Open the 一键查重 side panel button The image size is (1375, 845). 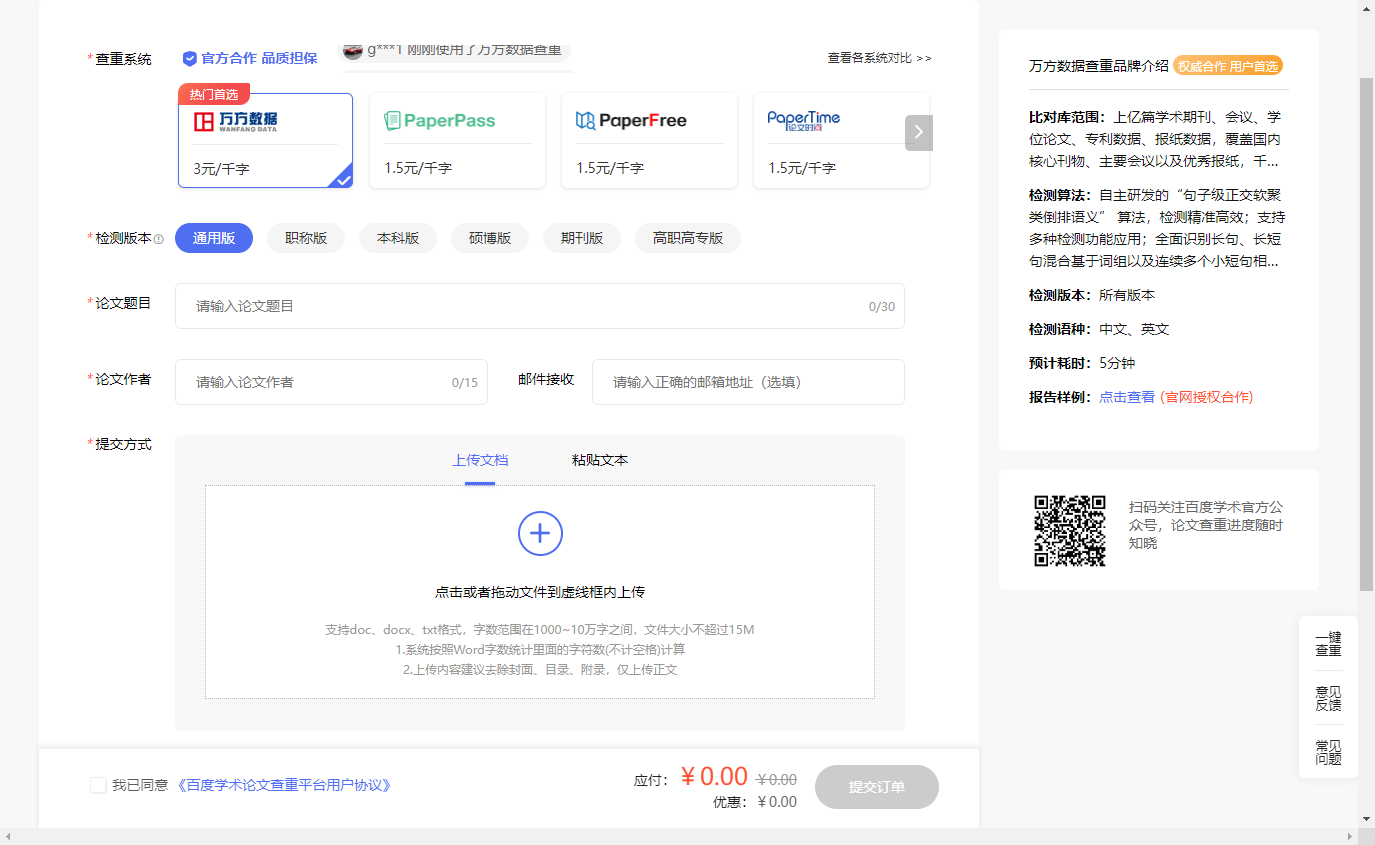coord(1328,645)
